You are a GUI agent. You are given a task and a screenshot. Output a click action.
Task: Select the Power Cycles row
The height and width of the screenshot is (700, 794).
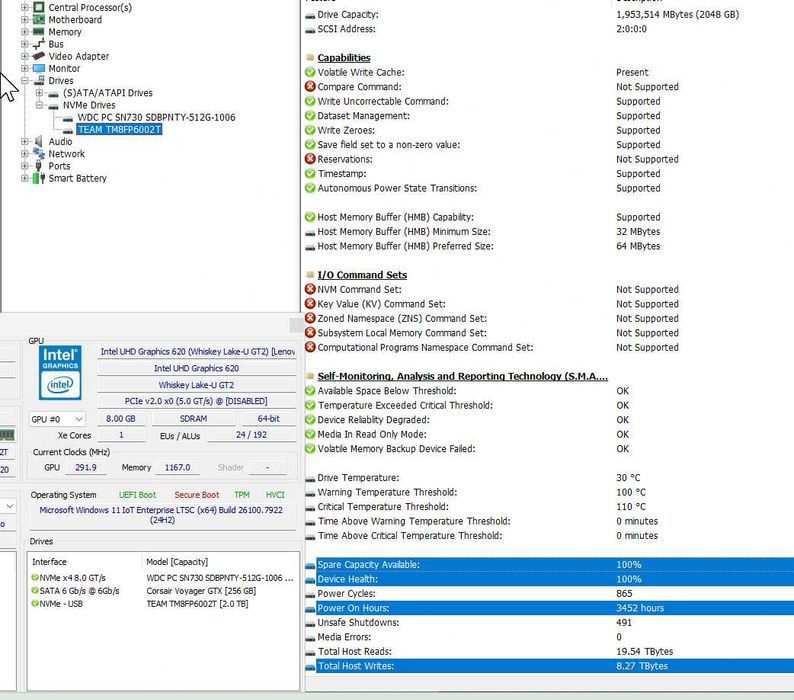[x=549, y=593]
